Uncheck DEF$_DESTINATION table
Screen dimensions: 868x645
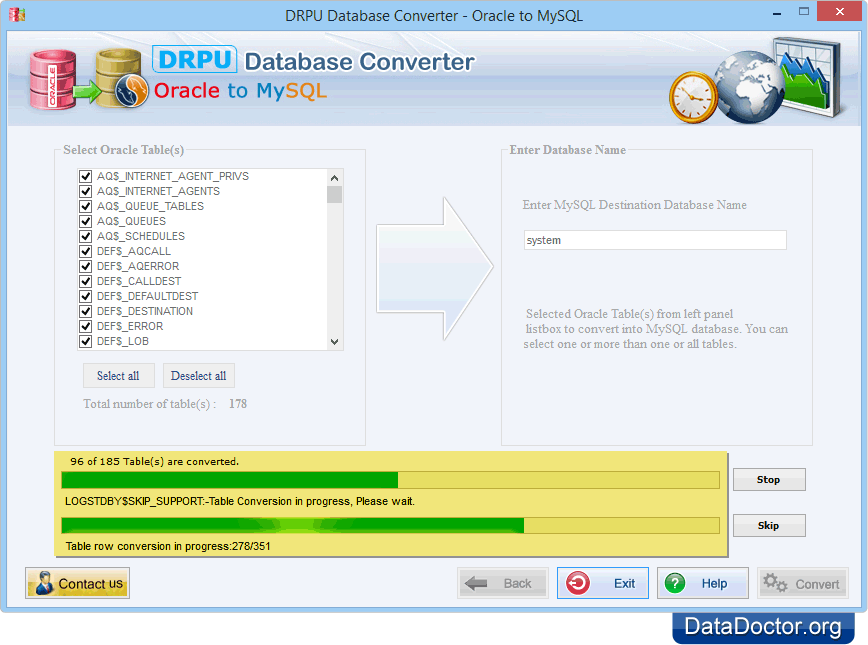[85, 311]
